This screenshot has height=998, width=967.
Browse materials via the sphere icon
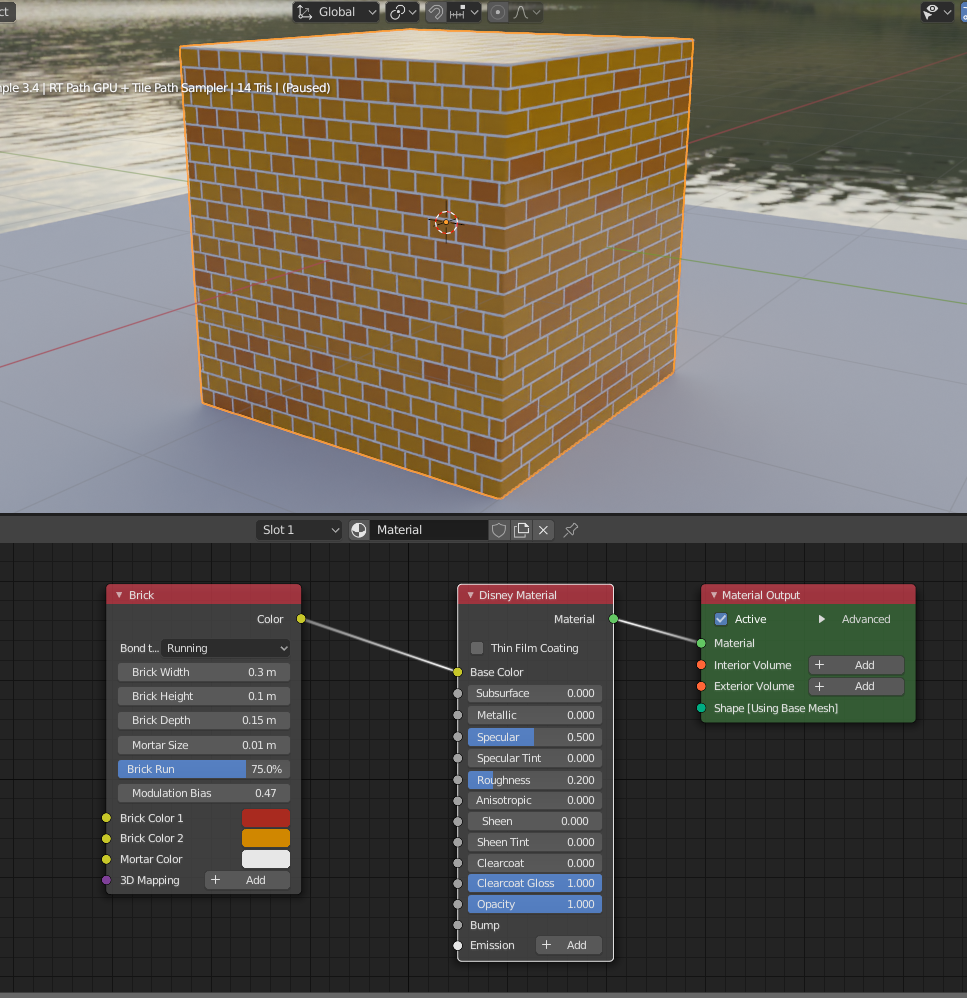(x=359, y=530)
